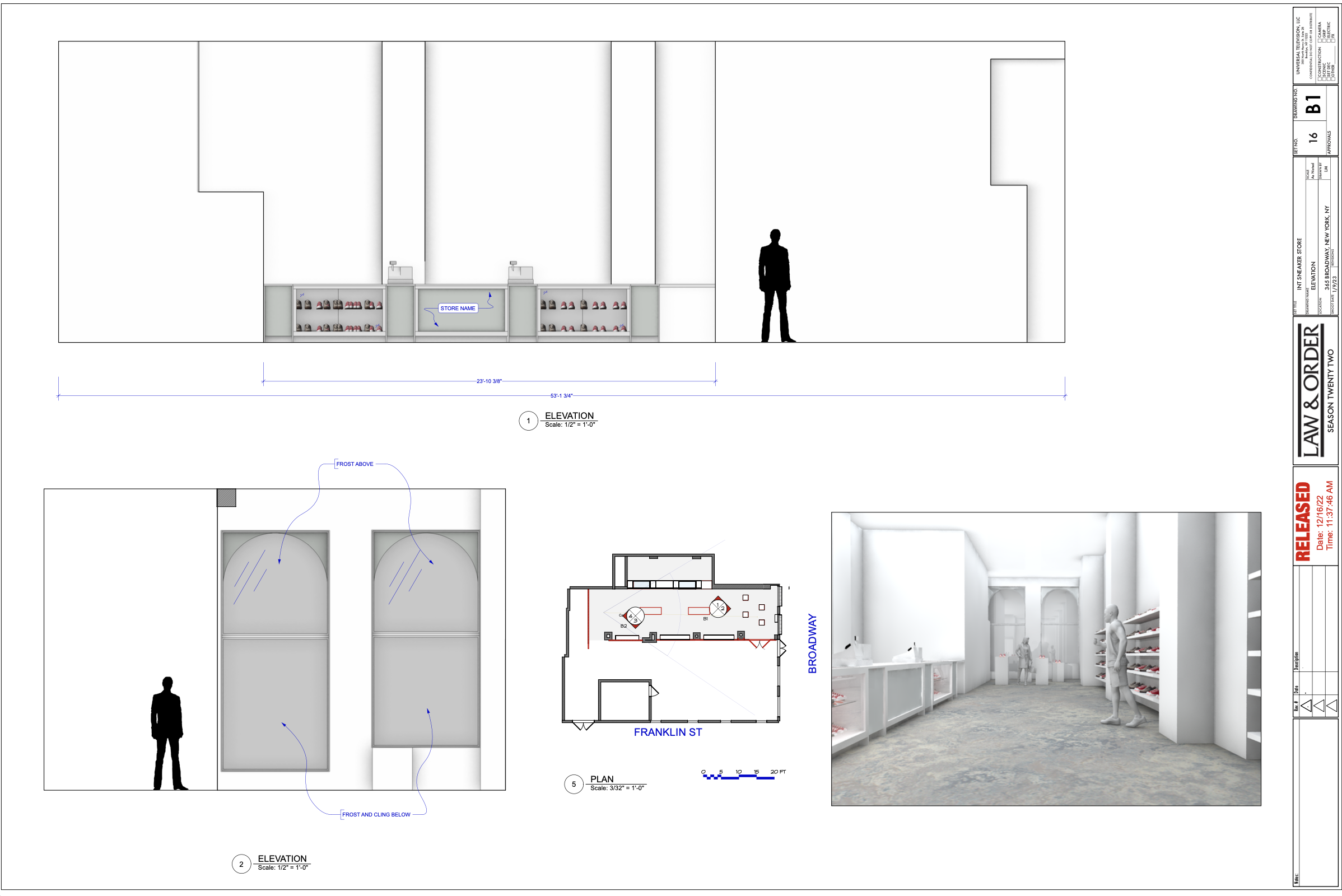Click the first revision triangle in title block
The image size is (1342, 896).
1306,706
